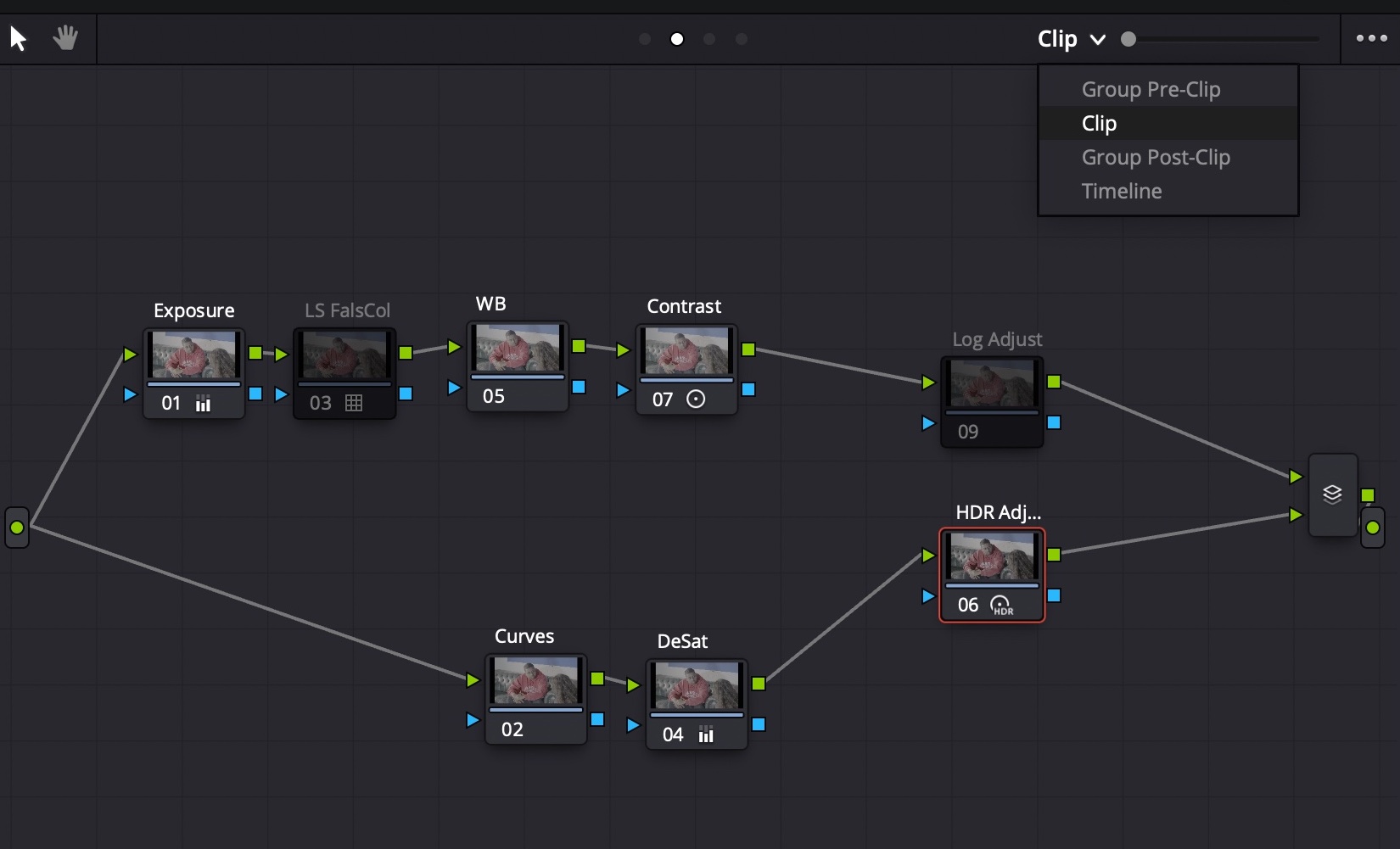Choose Timeline from the open menu
Viewport: 1400px width, 849px height.
coord(1121,191)
